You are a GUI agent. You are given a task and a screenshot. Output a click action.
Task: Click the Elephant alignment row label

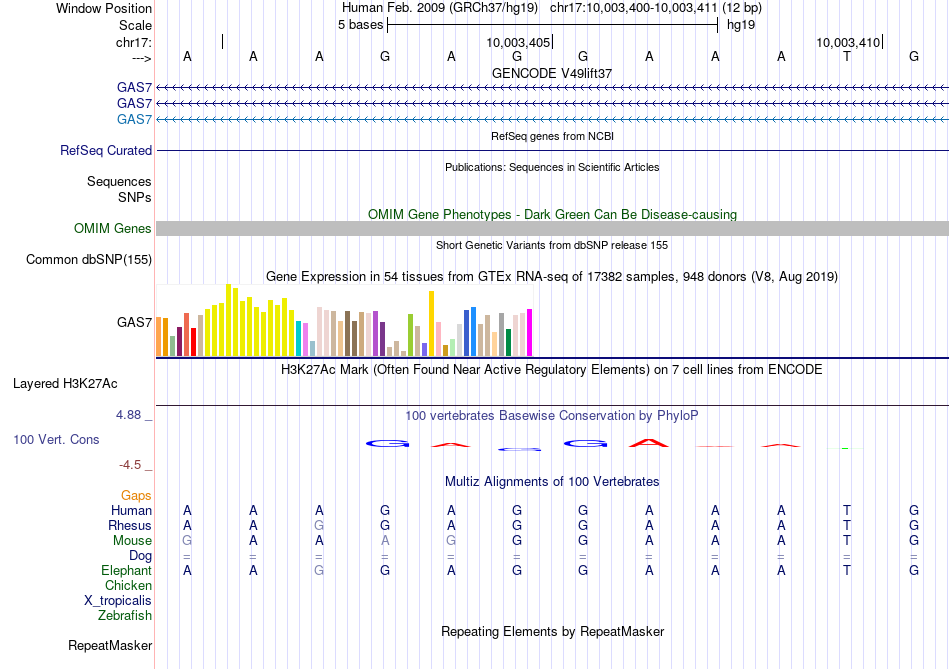tap(126, 570)
